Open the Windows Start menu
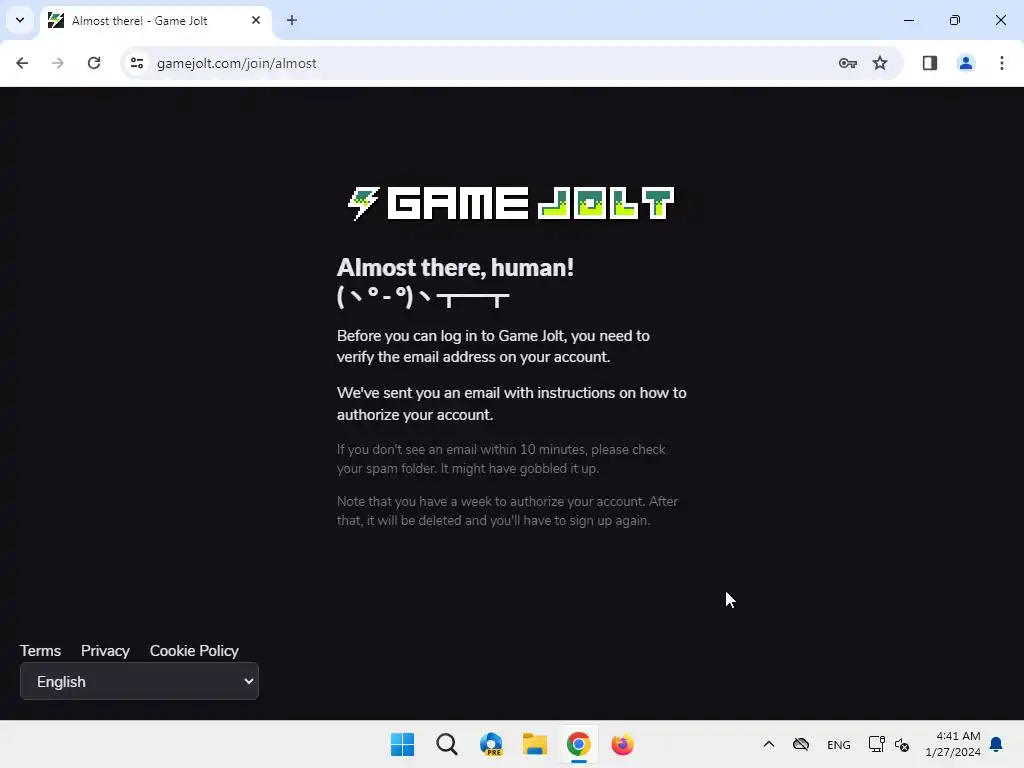1024x768 pixels. tap(402, 744)
